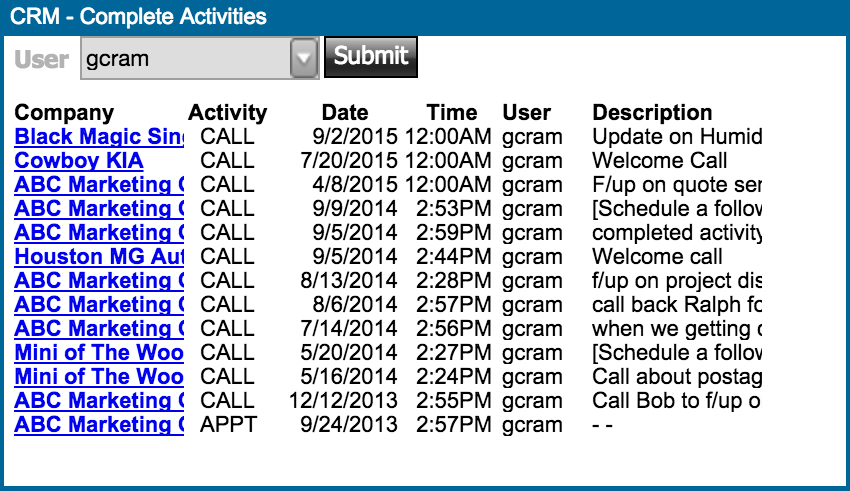Viewport: 850px width, 491px height.
Task: Open ABC Marketing link dated 12/12/2013
Action: click(99, 401)
